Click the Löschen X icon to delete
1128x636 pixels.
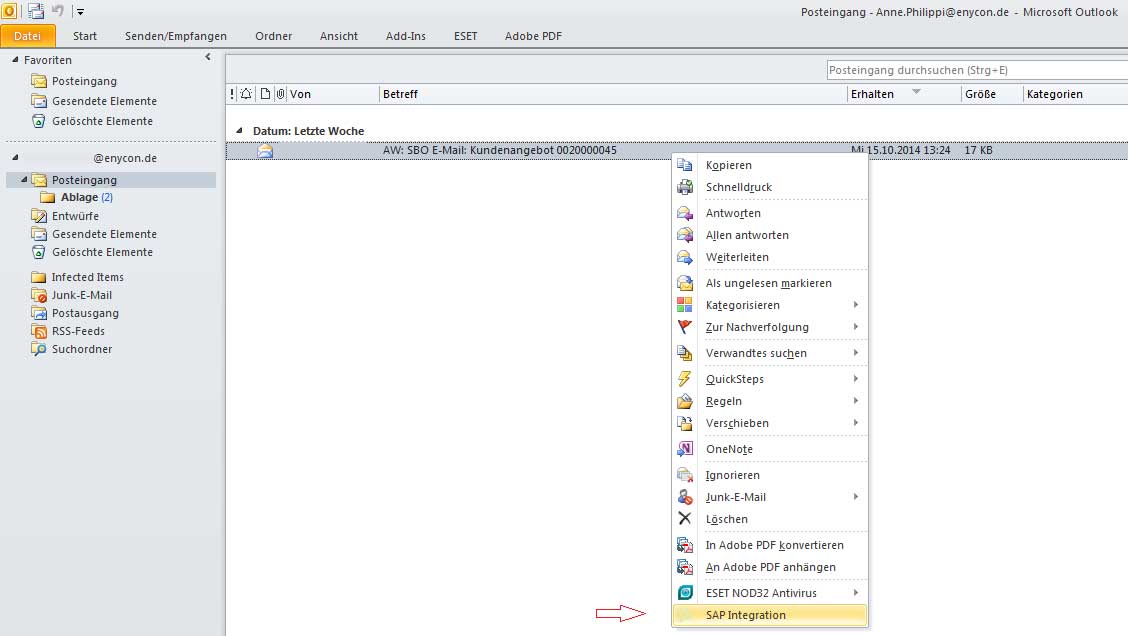tap(685, 519)
